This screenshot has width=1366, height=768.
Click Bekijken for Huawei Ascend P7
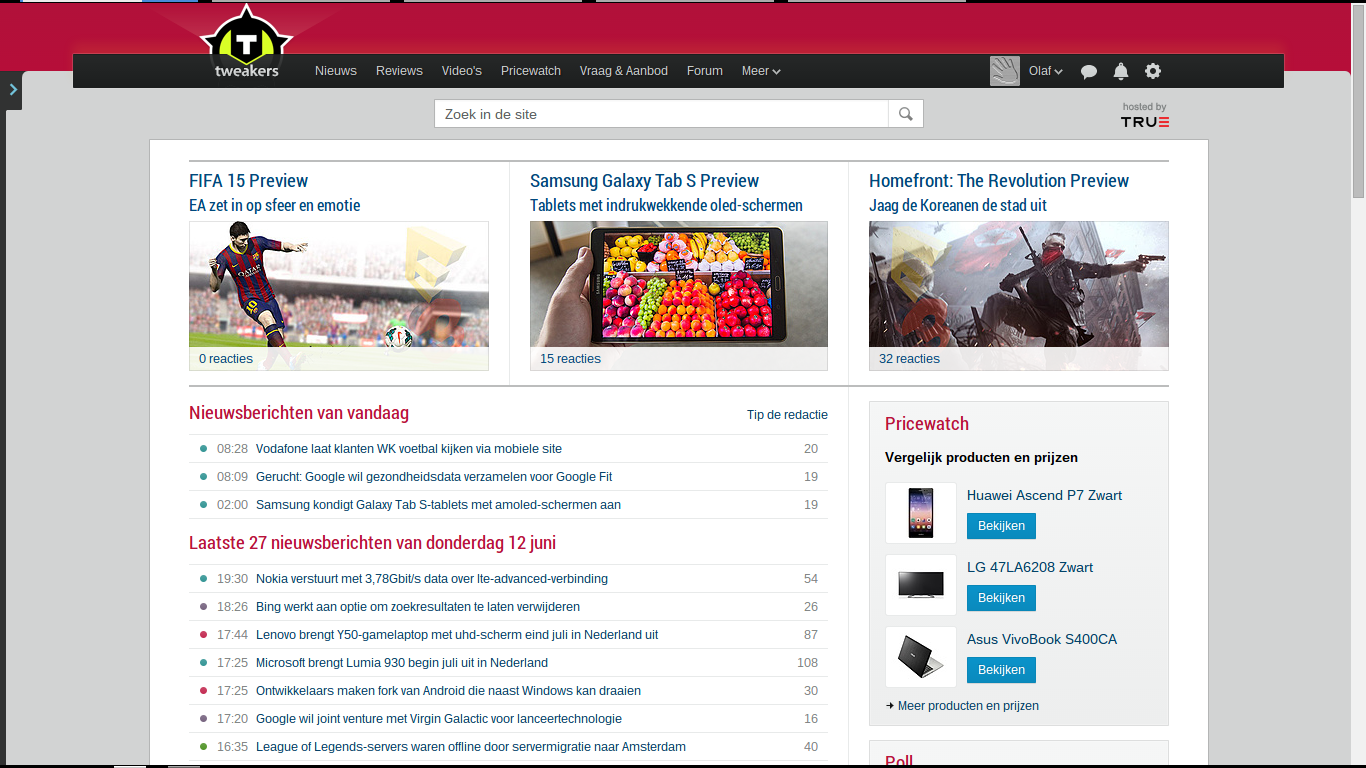pos(1001,526)
